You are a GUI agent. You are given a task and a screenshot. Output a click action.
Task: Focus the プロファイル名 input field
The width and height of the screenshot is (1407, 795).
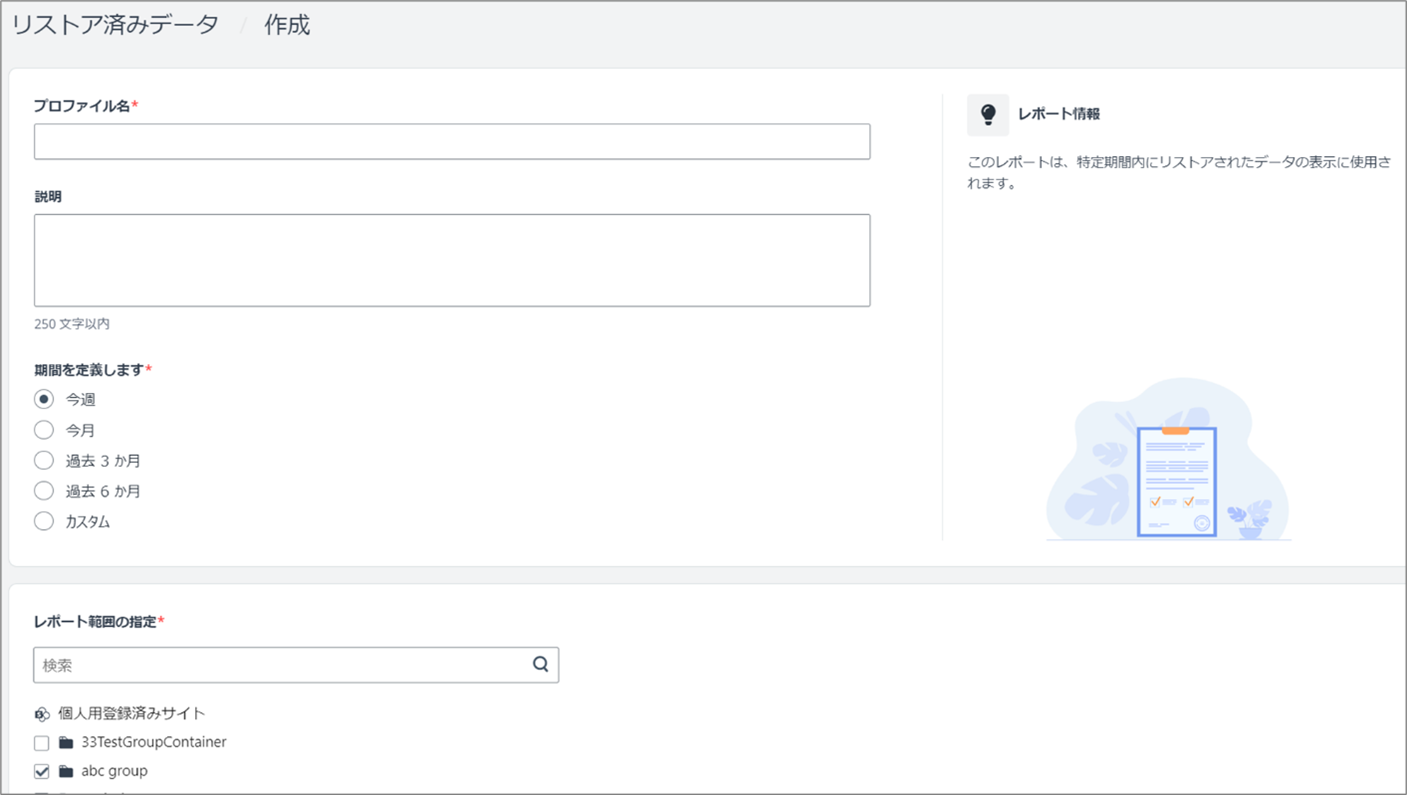(x=452, y=141)
